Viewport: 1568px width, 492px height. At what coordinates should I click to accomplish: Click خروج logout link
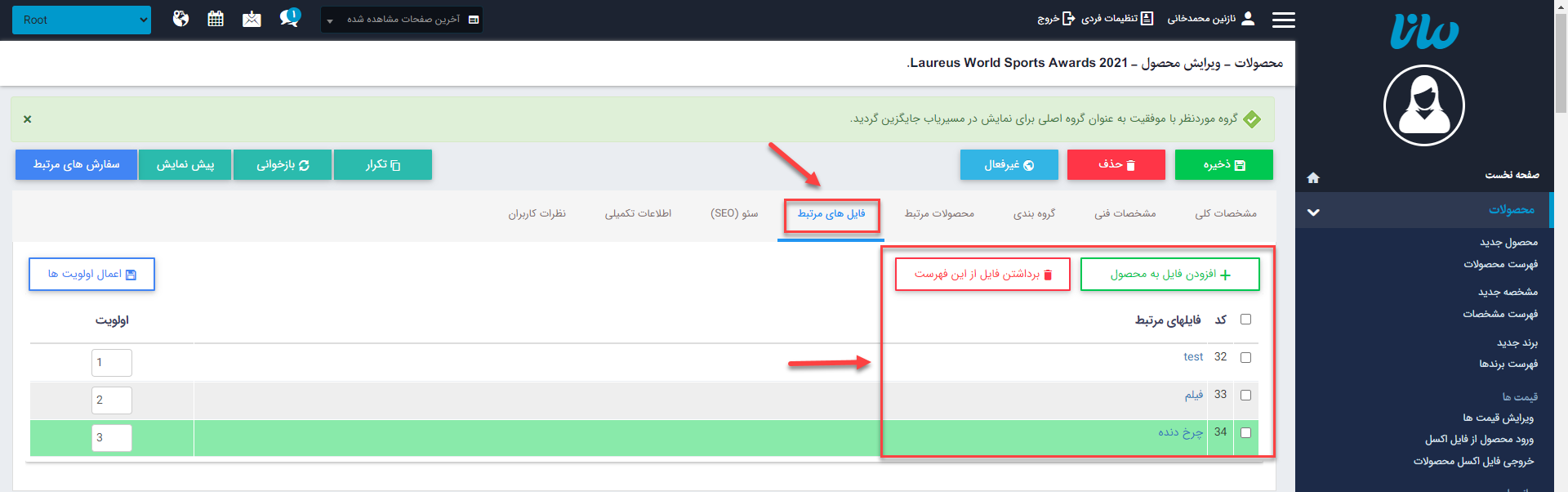(x=1056, y=18)
